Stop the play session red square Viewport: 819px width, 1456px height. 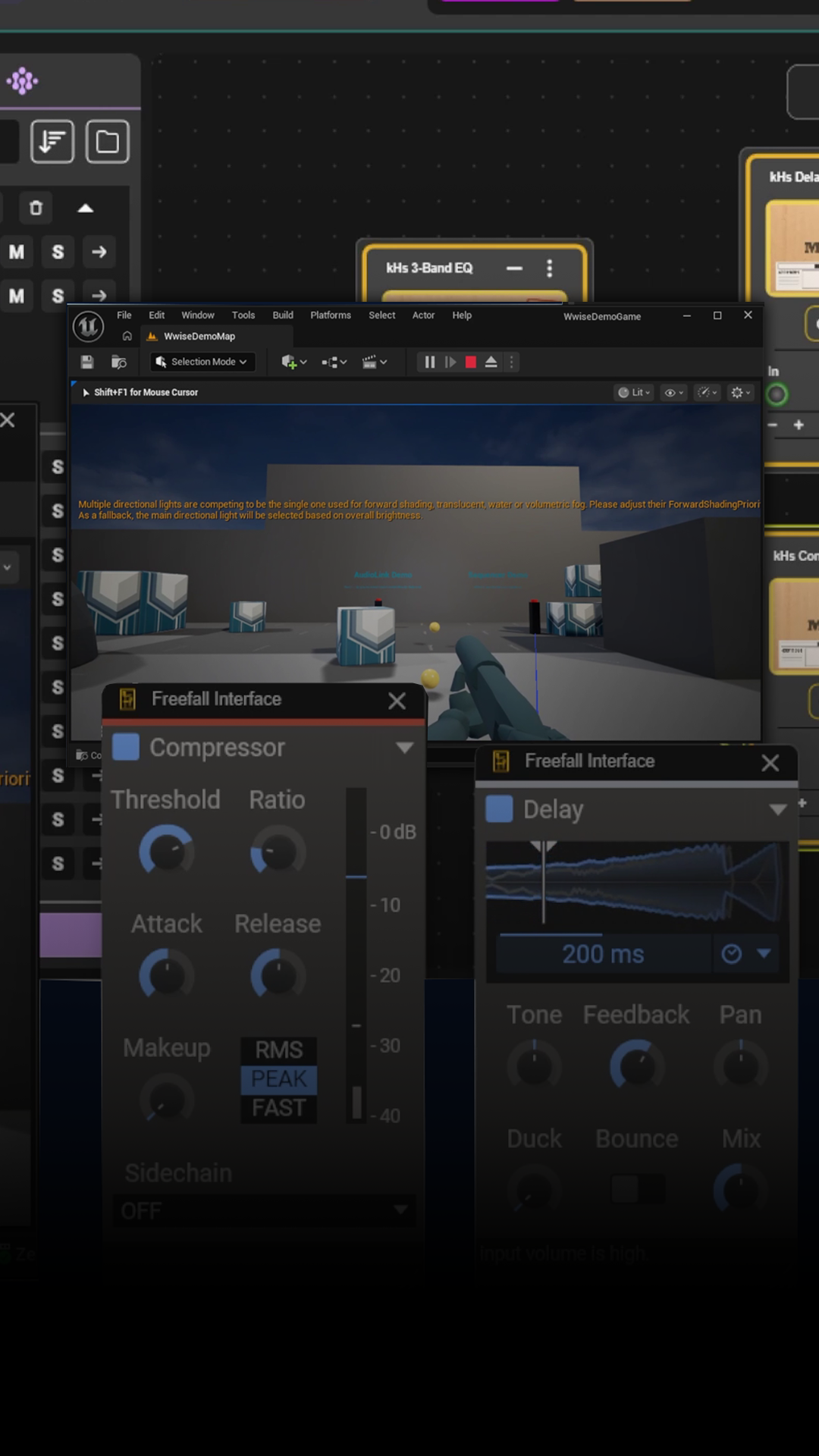tap(471, 362)
